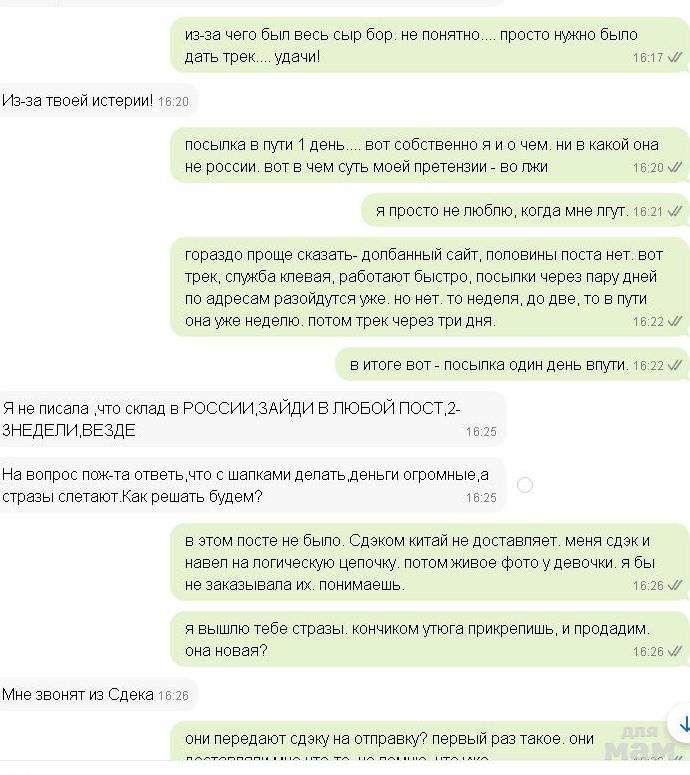Screen dimensions: 690x775
Task: Click the 'Мне звонят из Сдека' message
Action: point(98,694)
